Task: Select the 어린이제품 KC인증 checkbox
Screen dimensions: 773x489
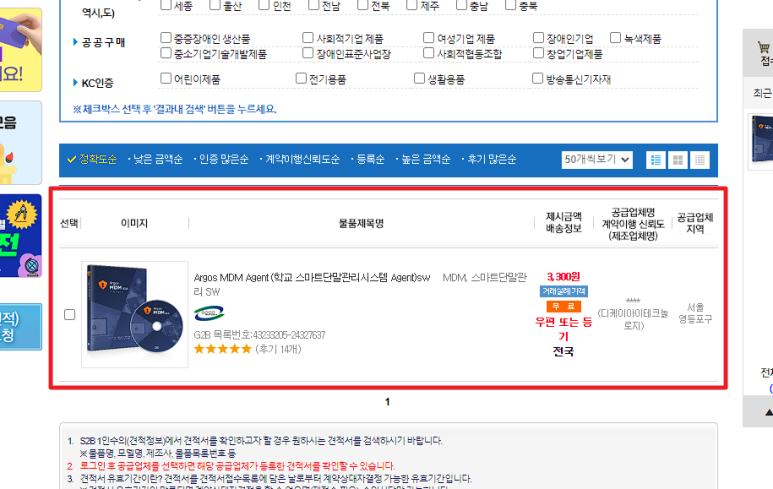Action: click(x=166, y=78)
